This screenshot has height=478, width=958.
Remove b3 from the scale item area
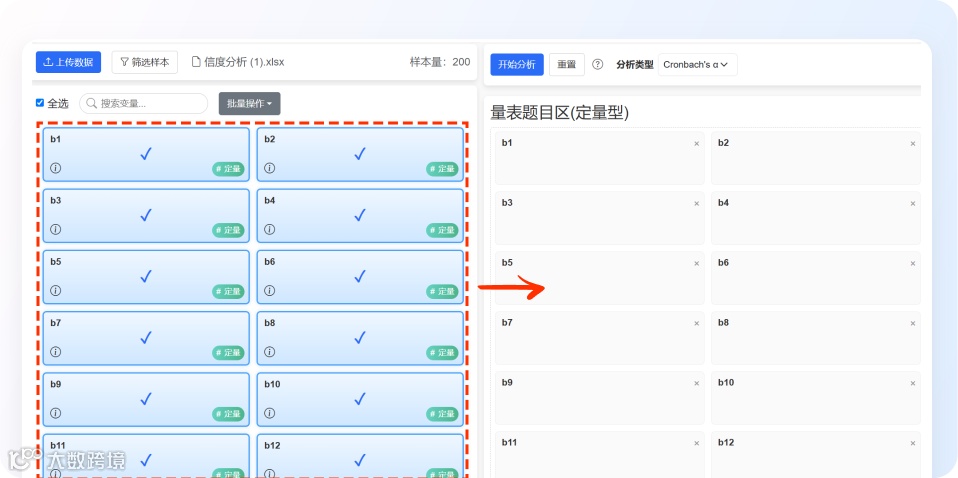click(x=697, y=204)
